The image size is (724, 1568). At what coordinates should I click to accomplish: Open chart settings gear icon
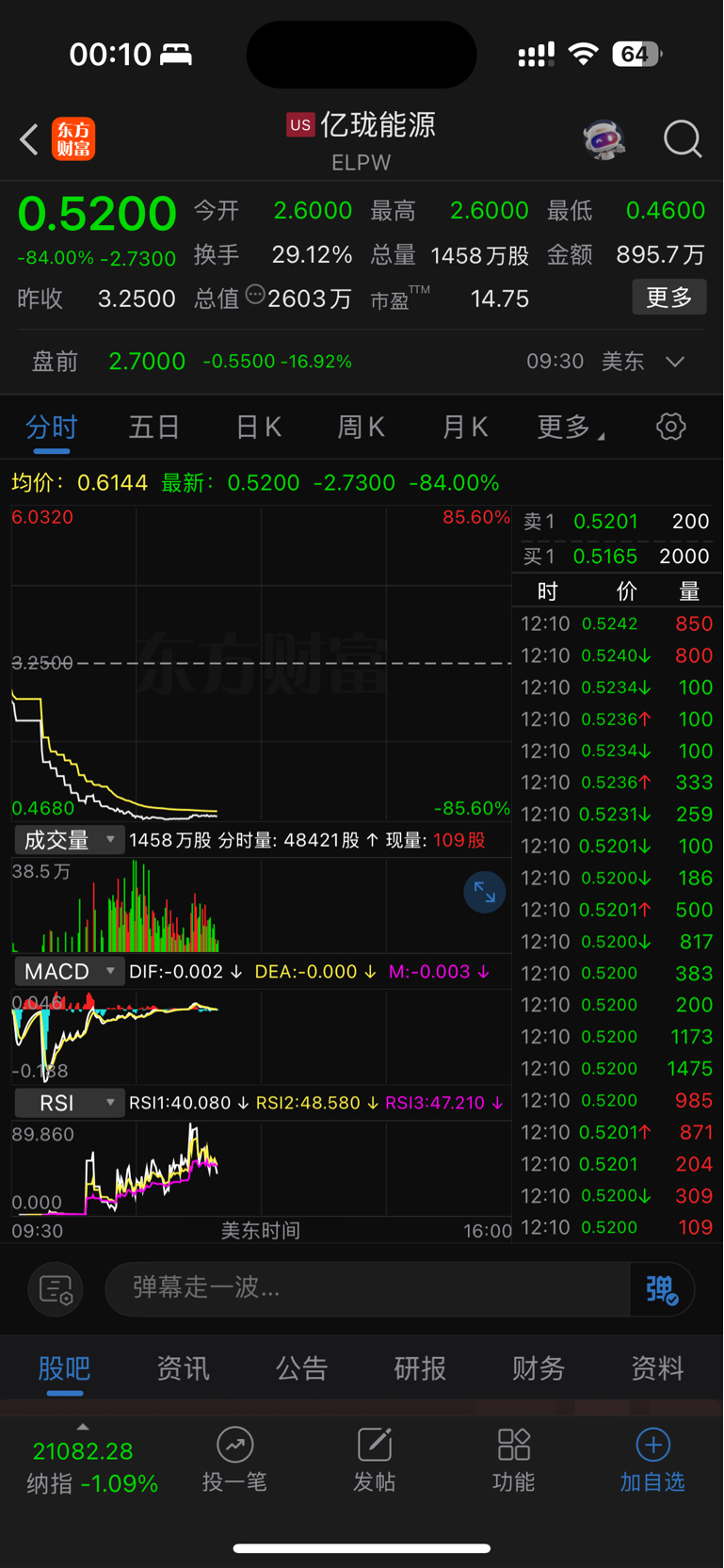click(x=670, y=427)
